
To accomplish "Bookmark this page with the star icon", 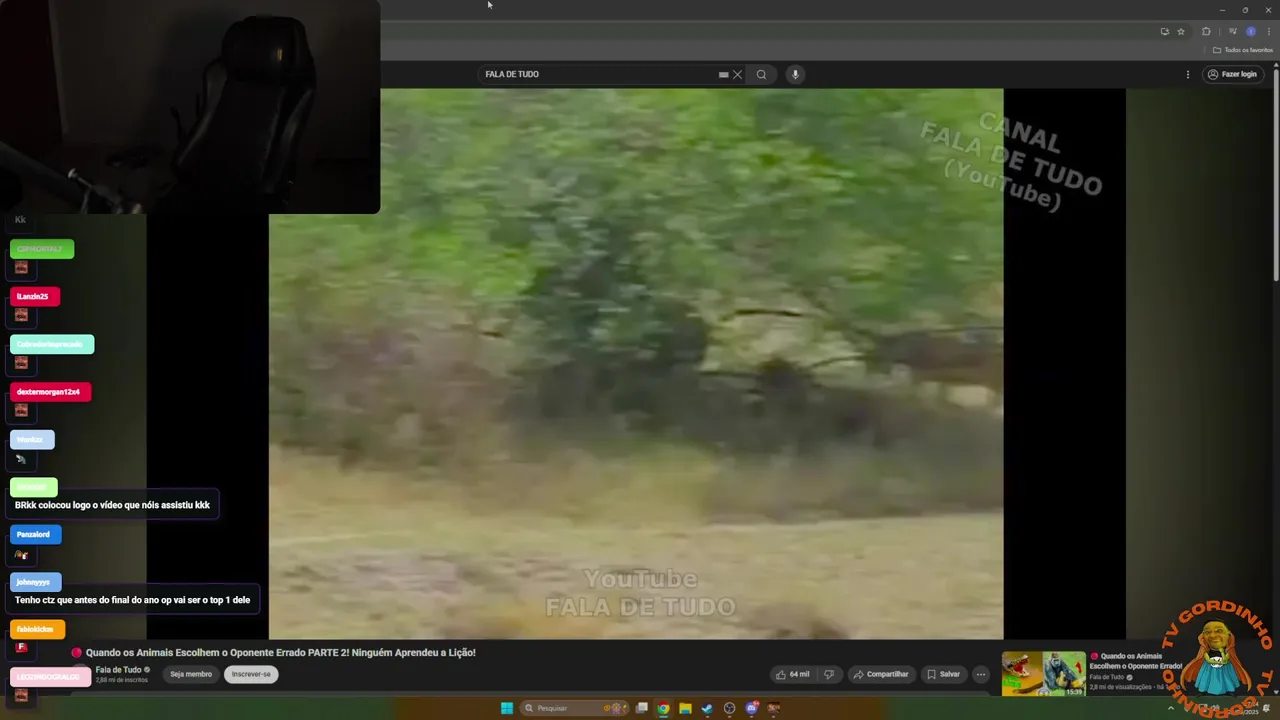I will coord(1181,32).
